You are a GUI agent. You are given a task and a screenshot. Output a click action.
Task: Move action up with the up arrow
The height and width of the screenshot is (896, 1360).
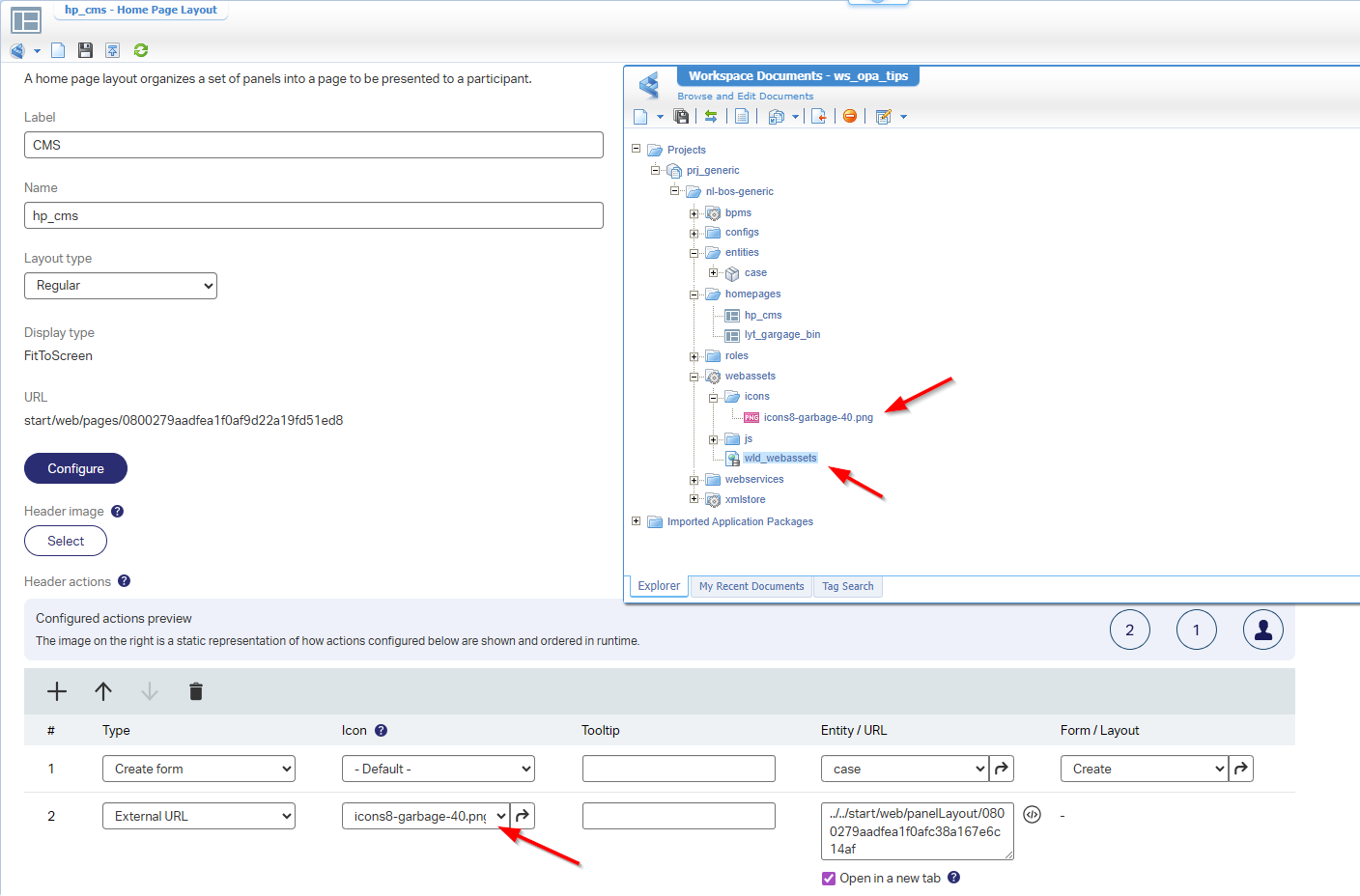[103, 691]
